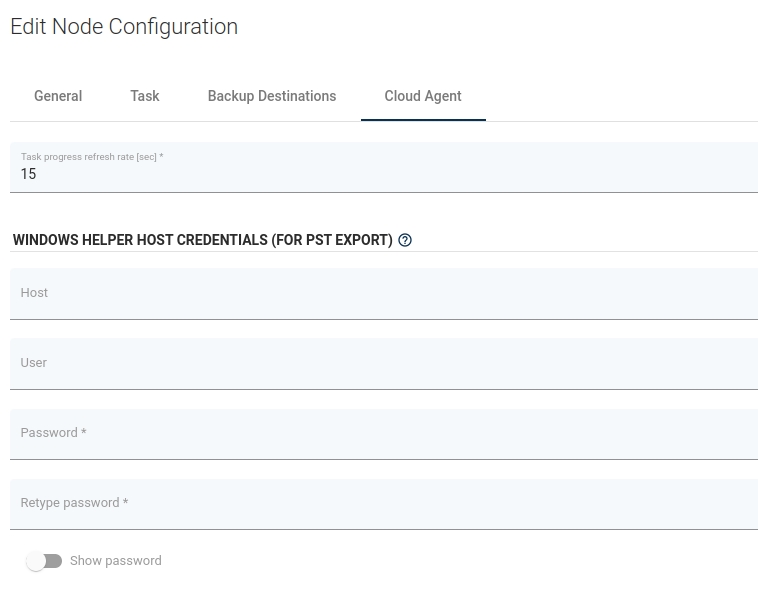Click the Retype password placeholder label
The width and height of the screenshot is (758, 598).
(x=74, y=503)
